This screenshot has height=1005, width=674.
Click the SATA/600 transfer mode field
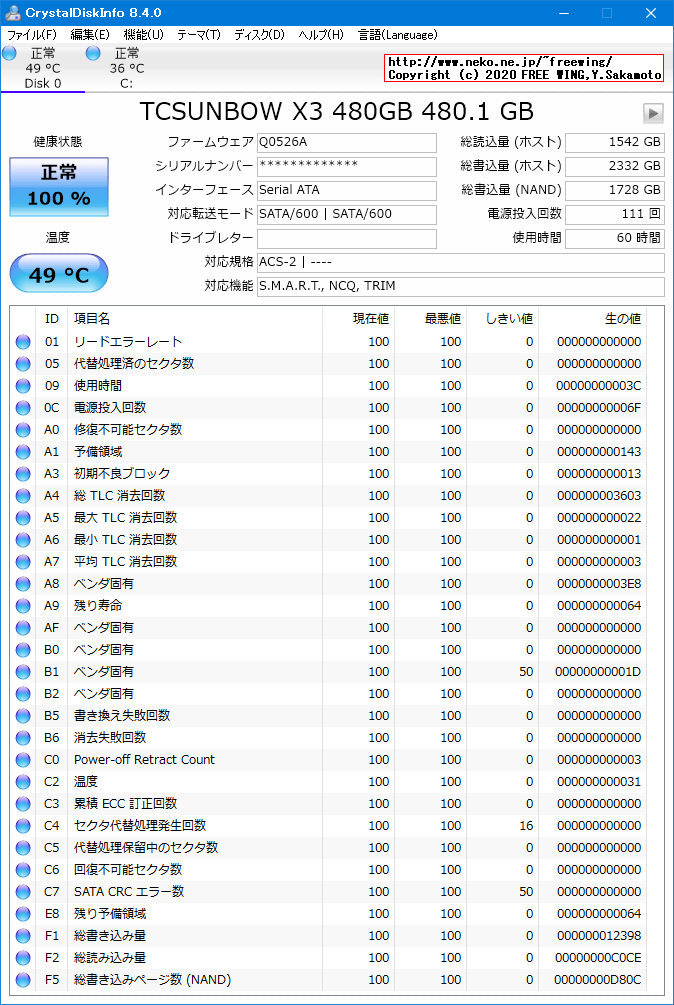point(347,214)
